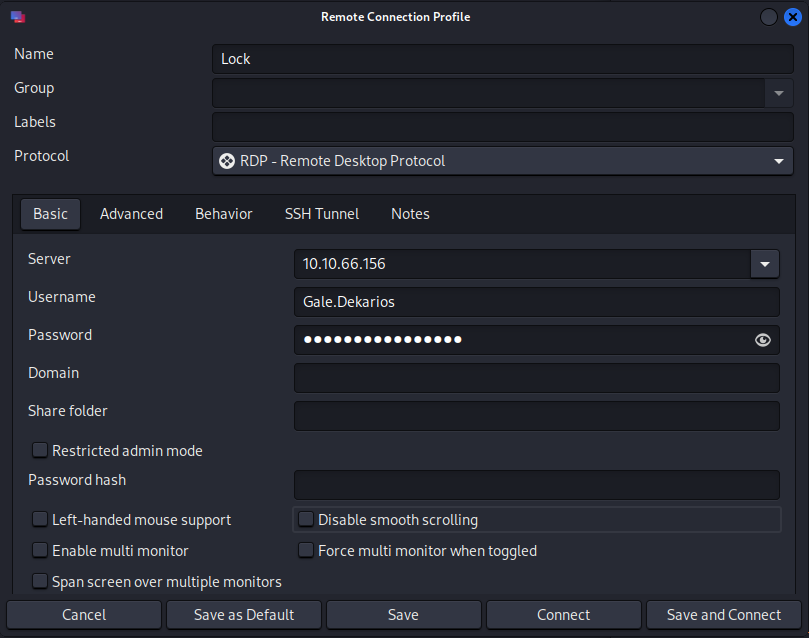Viewport: 809px width, 638px height.
Task: Toggle Left-handed mouse support
Action: 40,520
